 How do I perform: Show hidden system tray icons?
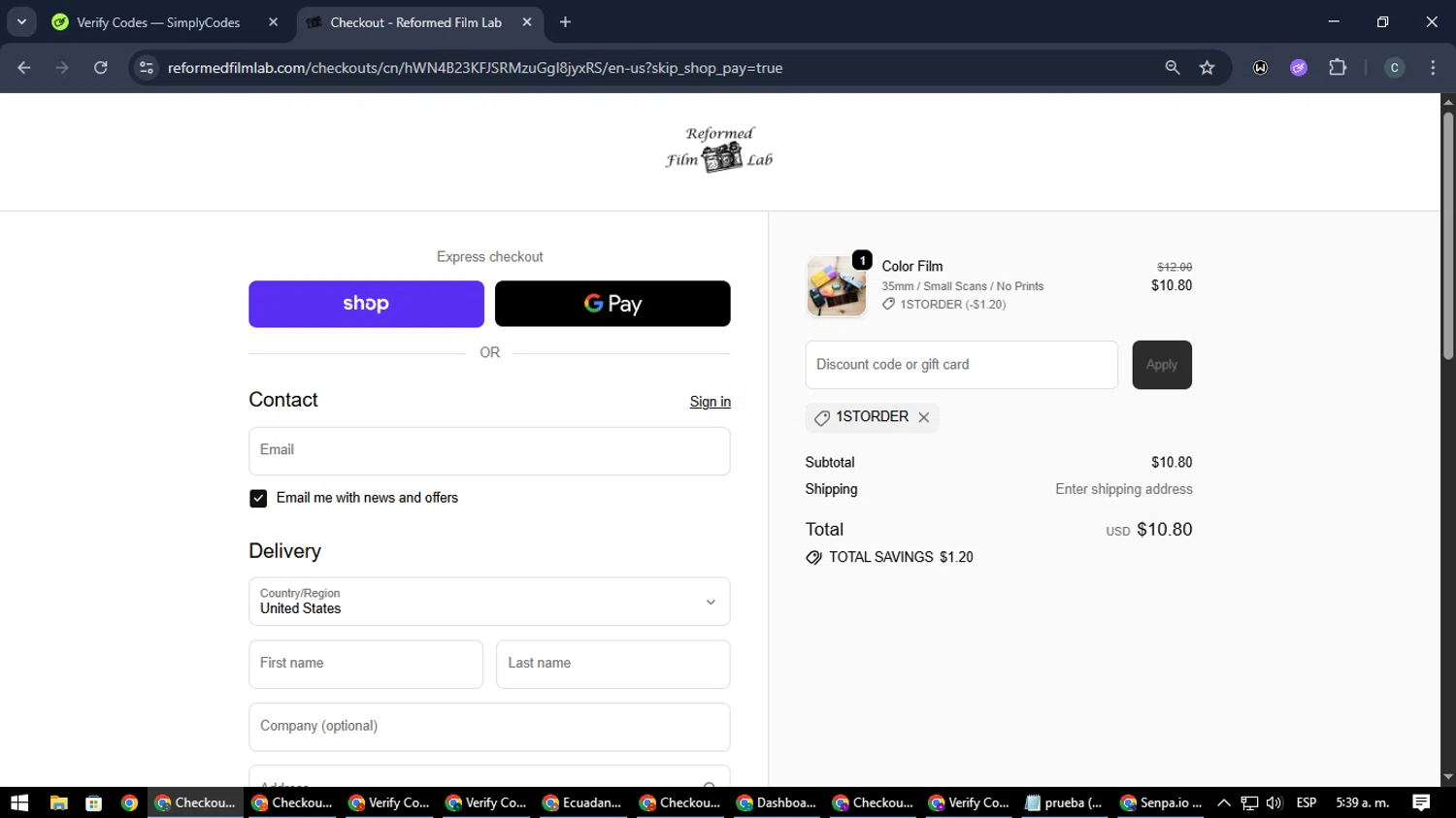point(1224,802)
